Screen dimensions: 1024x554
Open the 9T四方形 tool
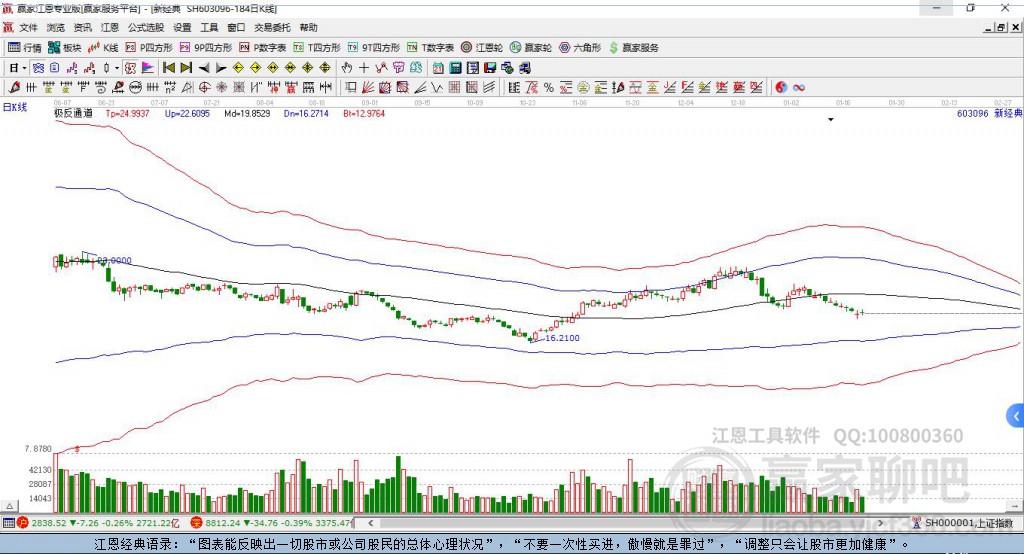374,48
